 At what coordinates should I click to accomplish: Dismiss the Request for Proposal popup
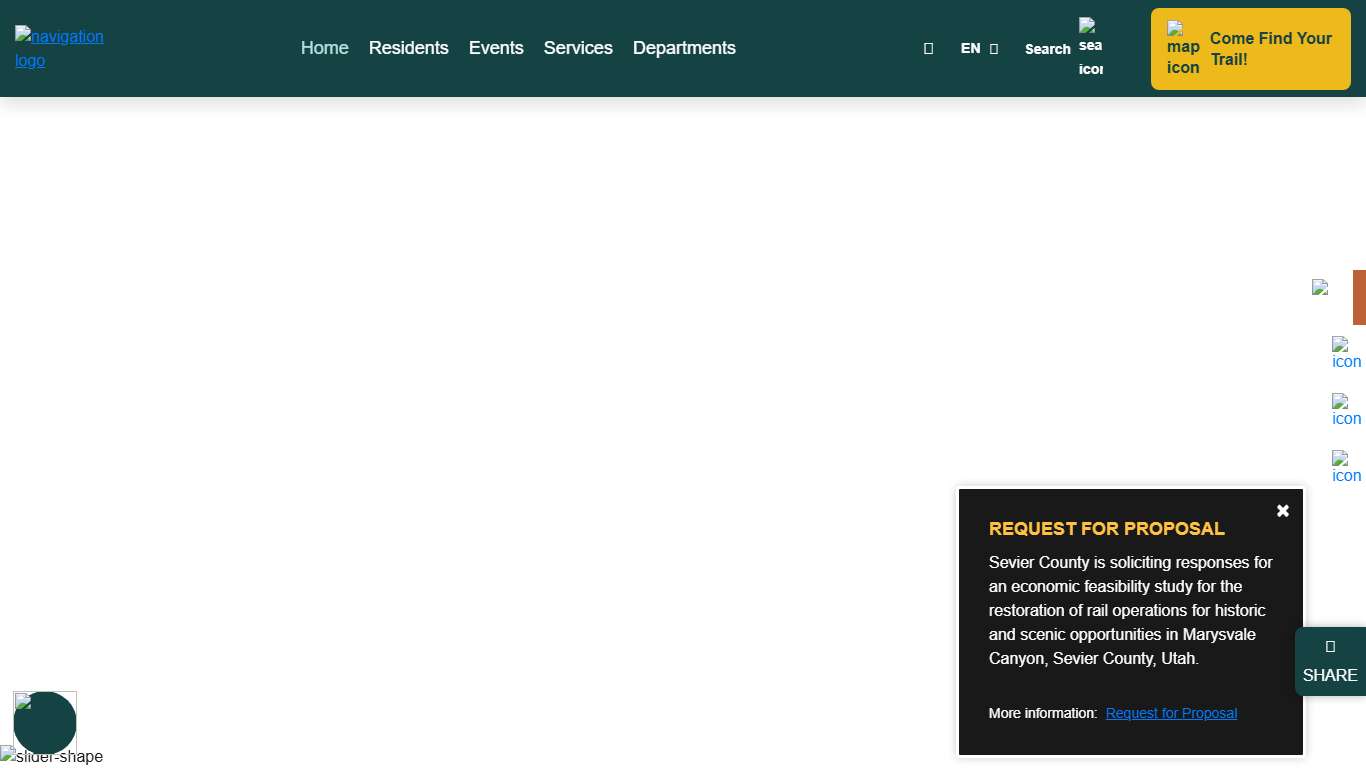1283,511
